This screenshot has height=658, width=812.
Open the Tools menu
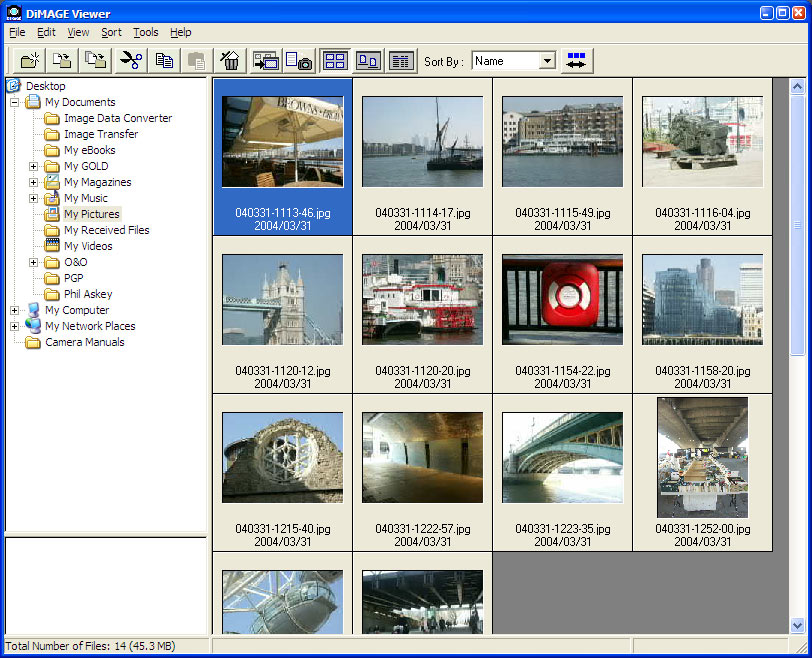(146, 32)
